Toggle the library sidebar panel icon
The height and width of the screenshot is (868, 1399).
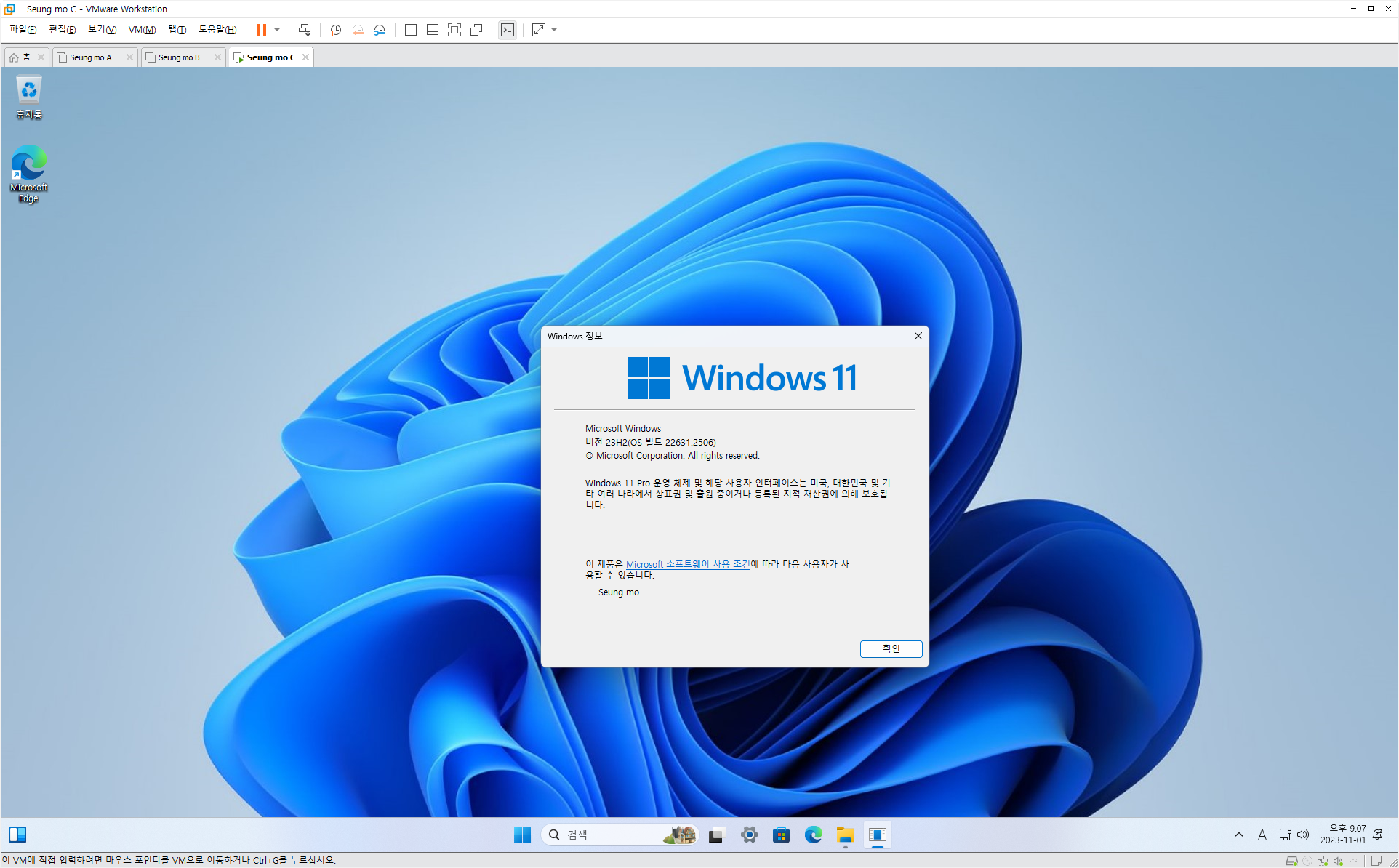(x=411, y=30)
